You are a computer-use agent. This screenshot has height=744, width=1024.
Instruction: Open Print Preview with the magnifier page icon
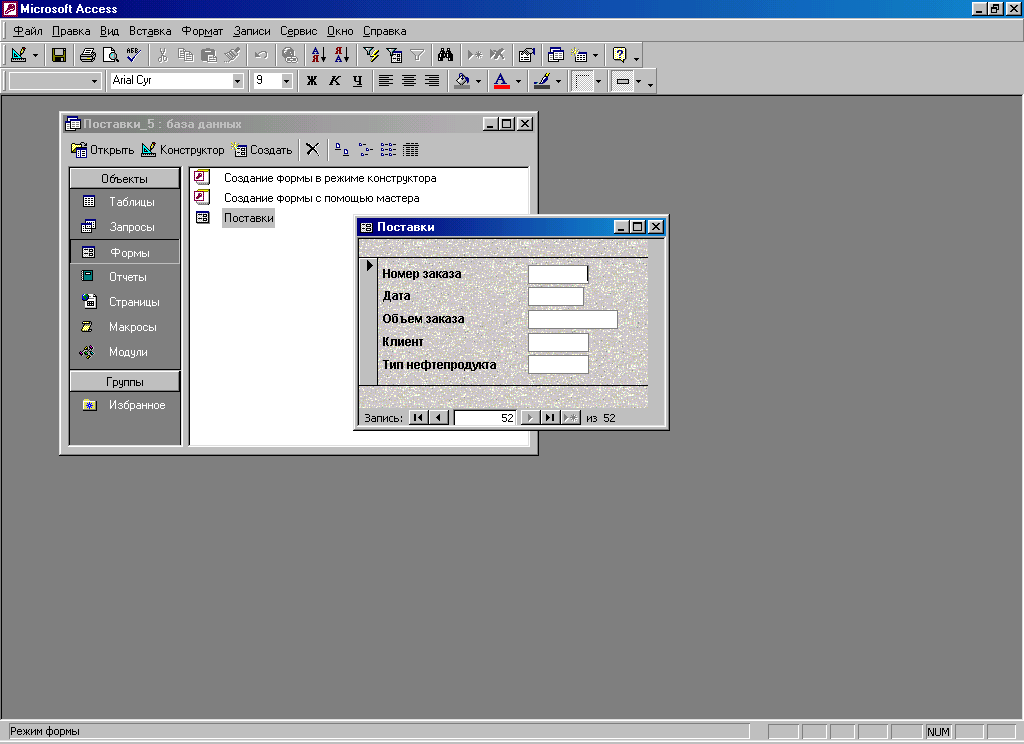click(x=111, y=55)
